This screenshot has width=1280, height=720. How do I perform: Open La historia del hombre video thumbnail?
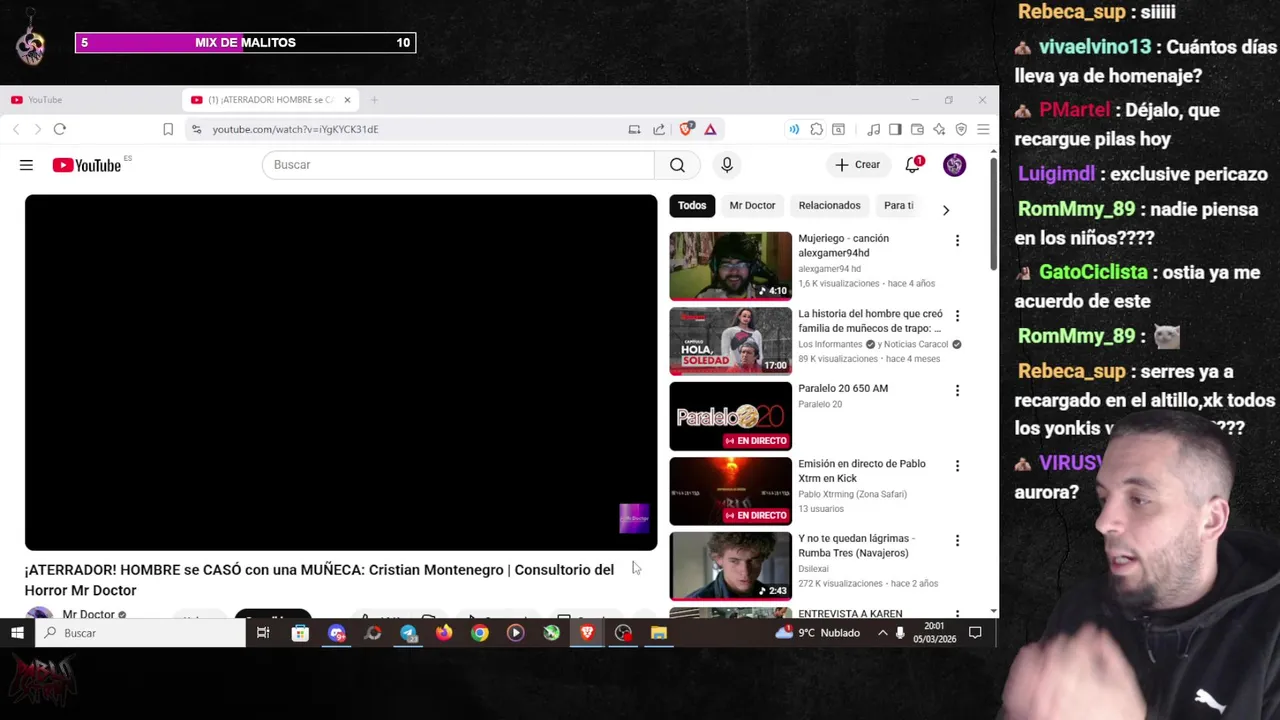[x=730, y=341]
